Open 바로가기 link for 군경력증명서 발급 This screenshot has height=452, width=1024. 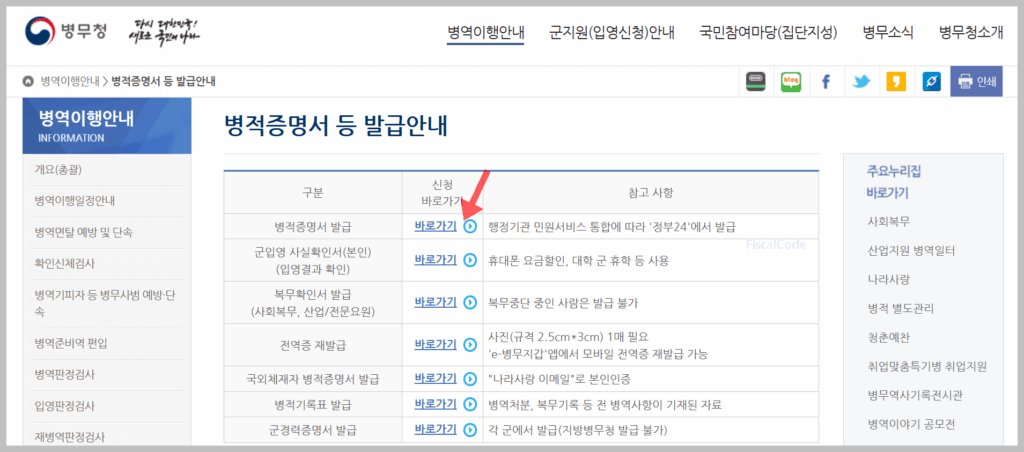436,429
